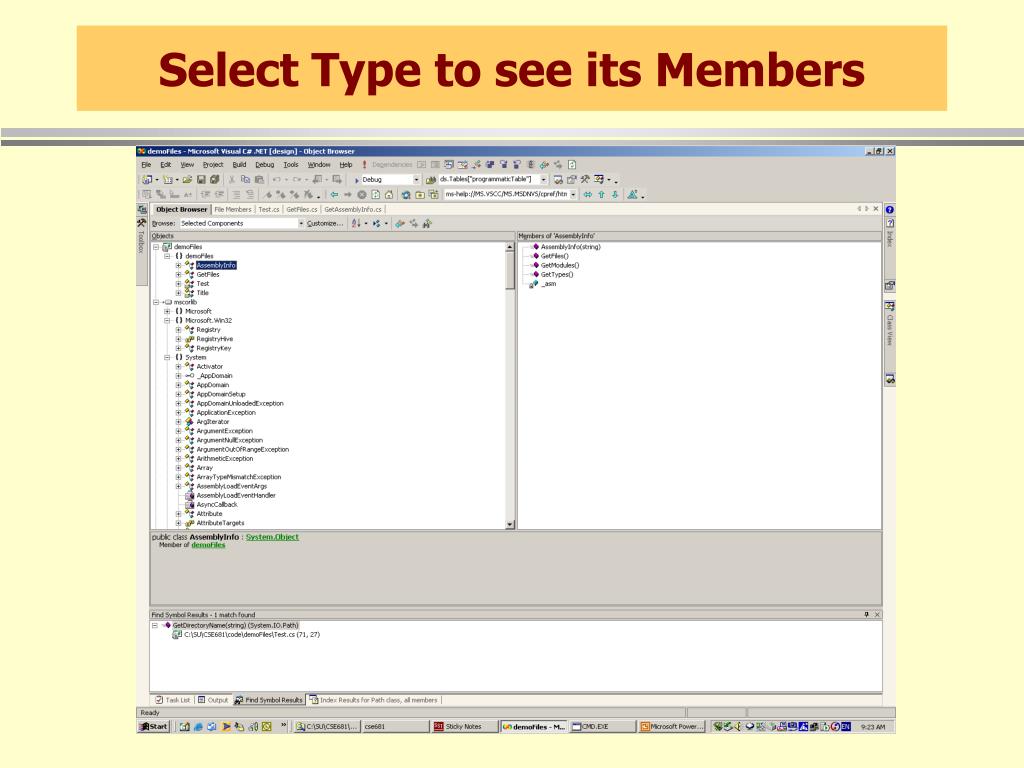
Task: Click the Paste toolbar icon
Action: (x=259, y=180)
